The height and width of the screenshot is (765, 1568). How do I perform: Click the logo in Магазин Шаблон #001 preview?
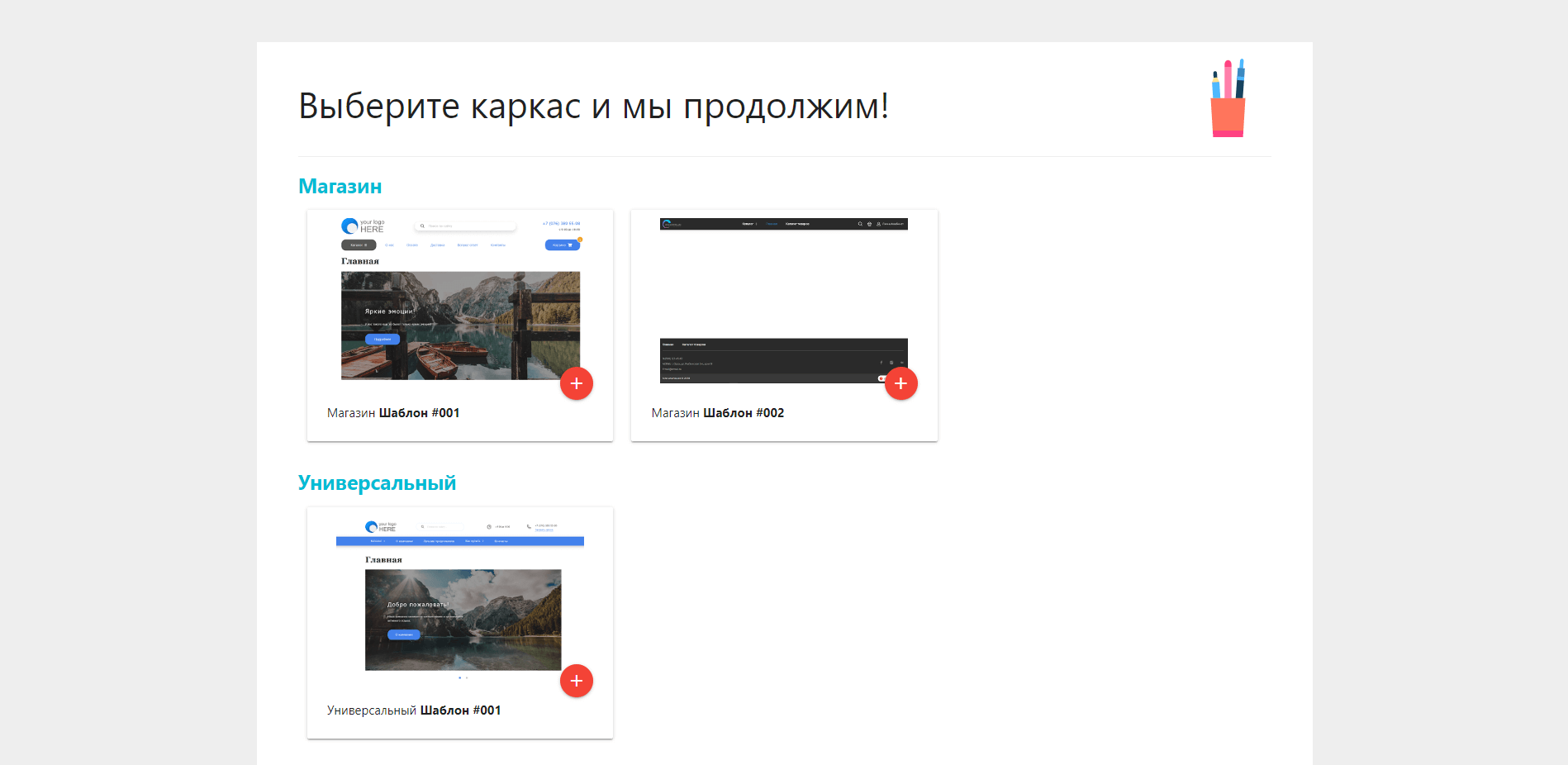(x=363, y=226)
